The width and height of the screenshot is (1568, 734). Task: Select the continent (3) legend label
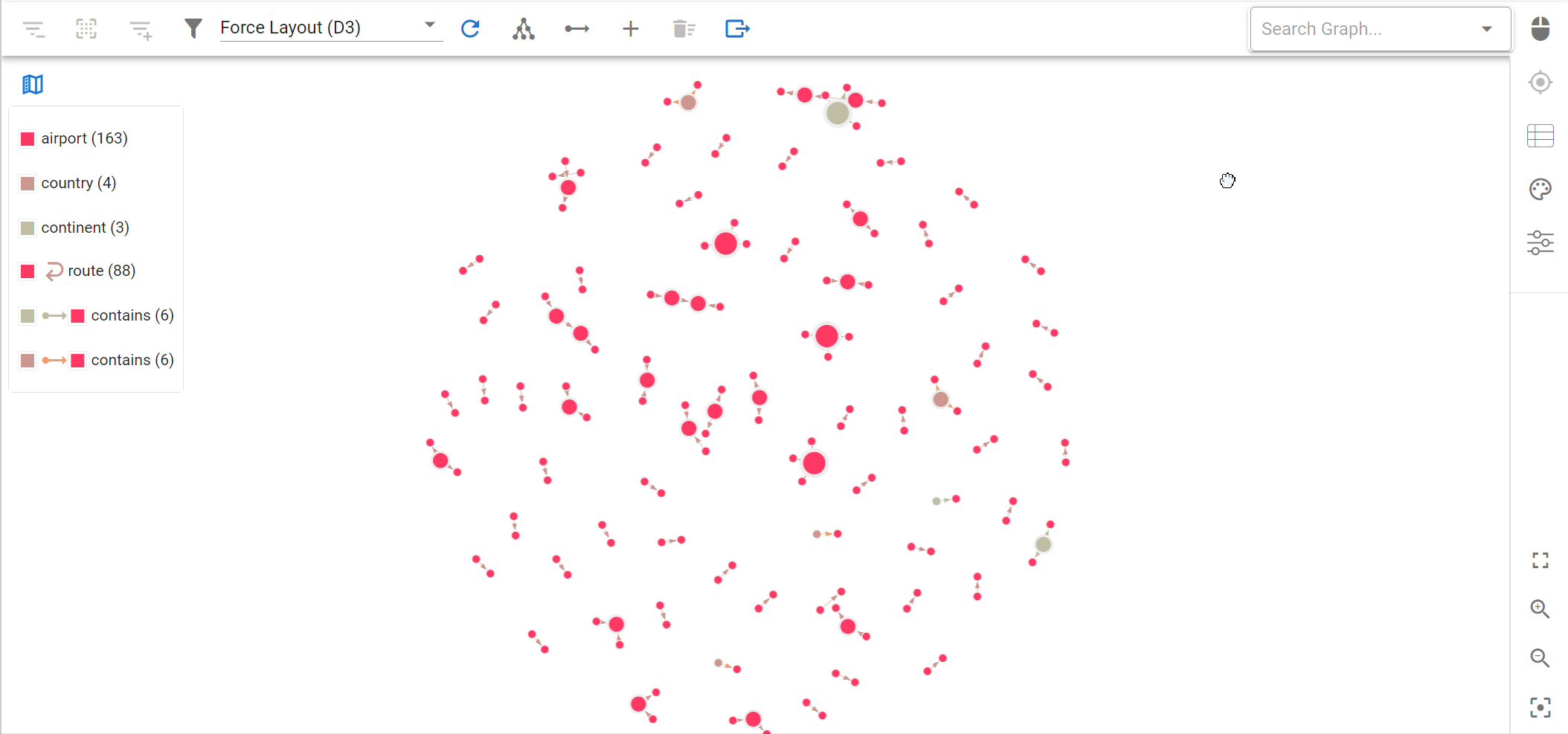(x=86, y=228)
